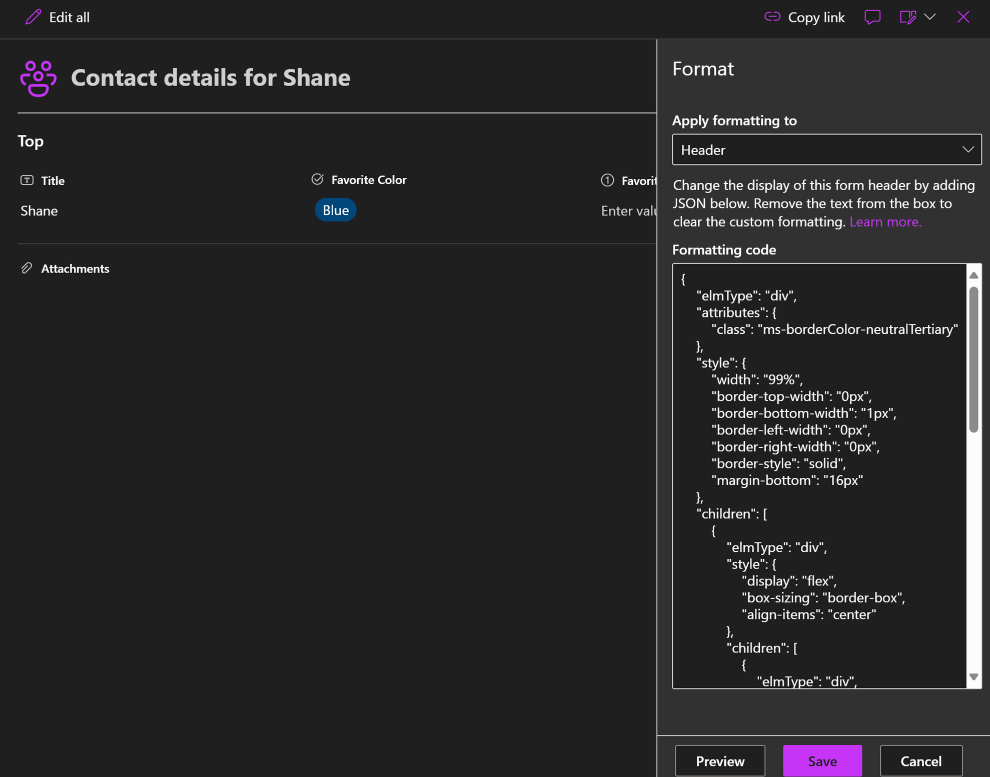Click the Title field text icon
This screenshot has height=777, width=990.
point(27,181)
